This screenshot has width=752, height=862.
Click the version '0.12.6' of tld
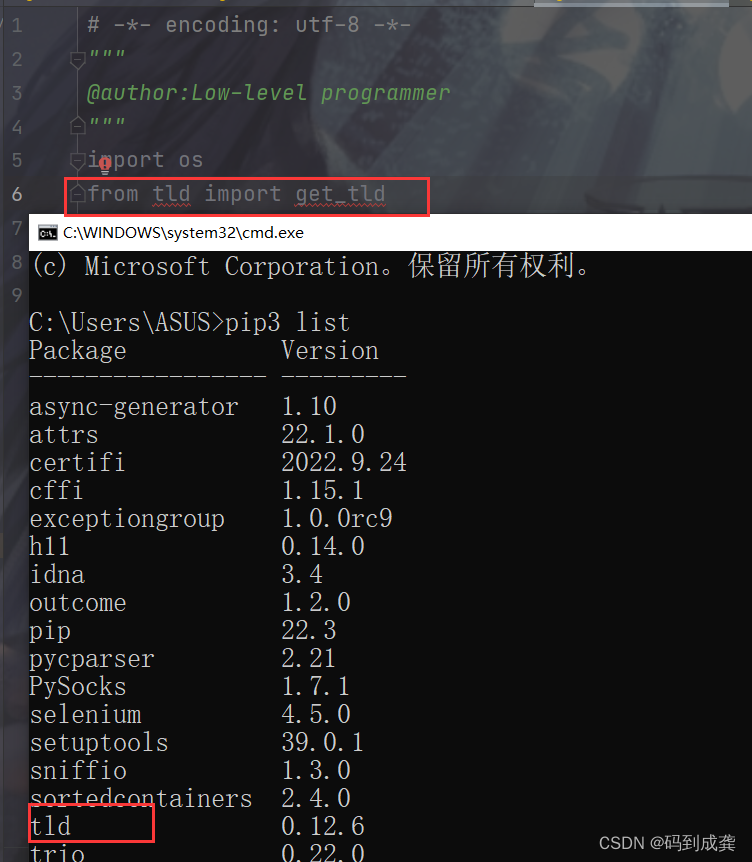(323, 826)
